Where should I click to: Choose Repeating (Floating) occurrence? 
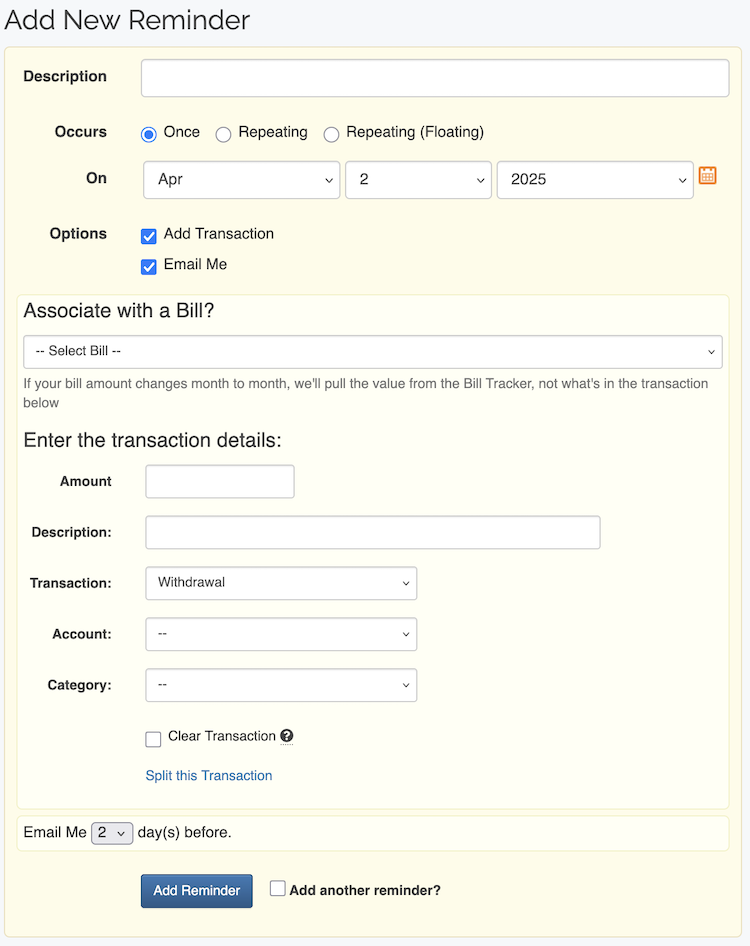(x=331, y=133)
